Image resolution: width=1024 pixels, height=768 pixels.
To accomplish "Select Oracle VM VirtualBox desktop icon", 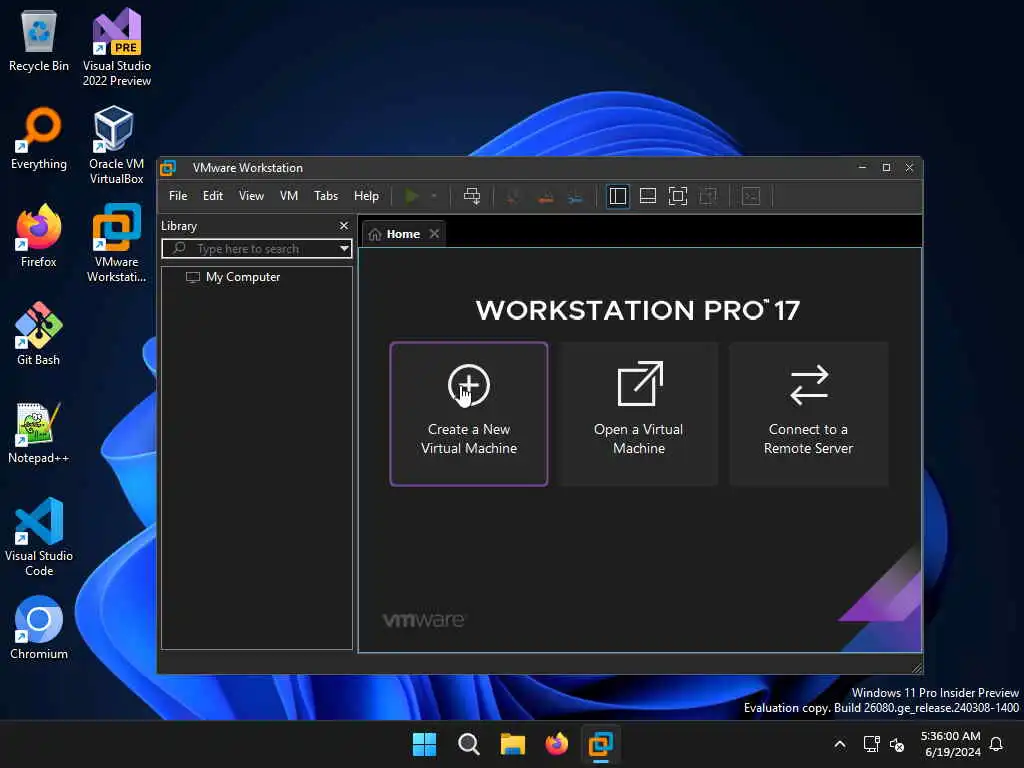I will click(x=116, y=145).
